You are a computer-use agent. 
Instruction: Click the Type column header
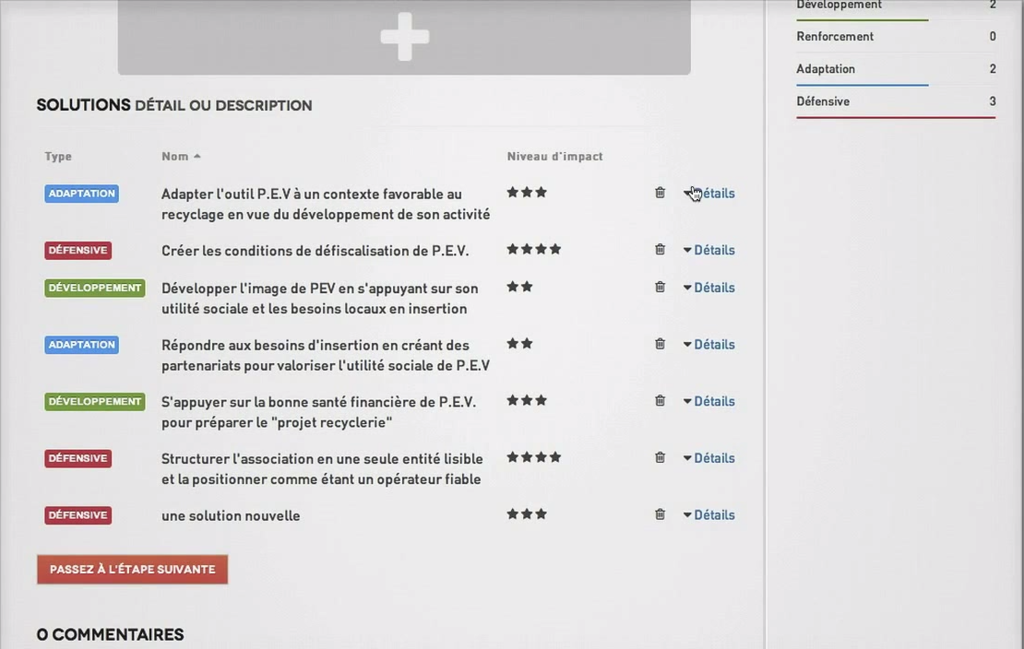[x=58, y=156]
